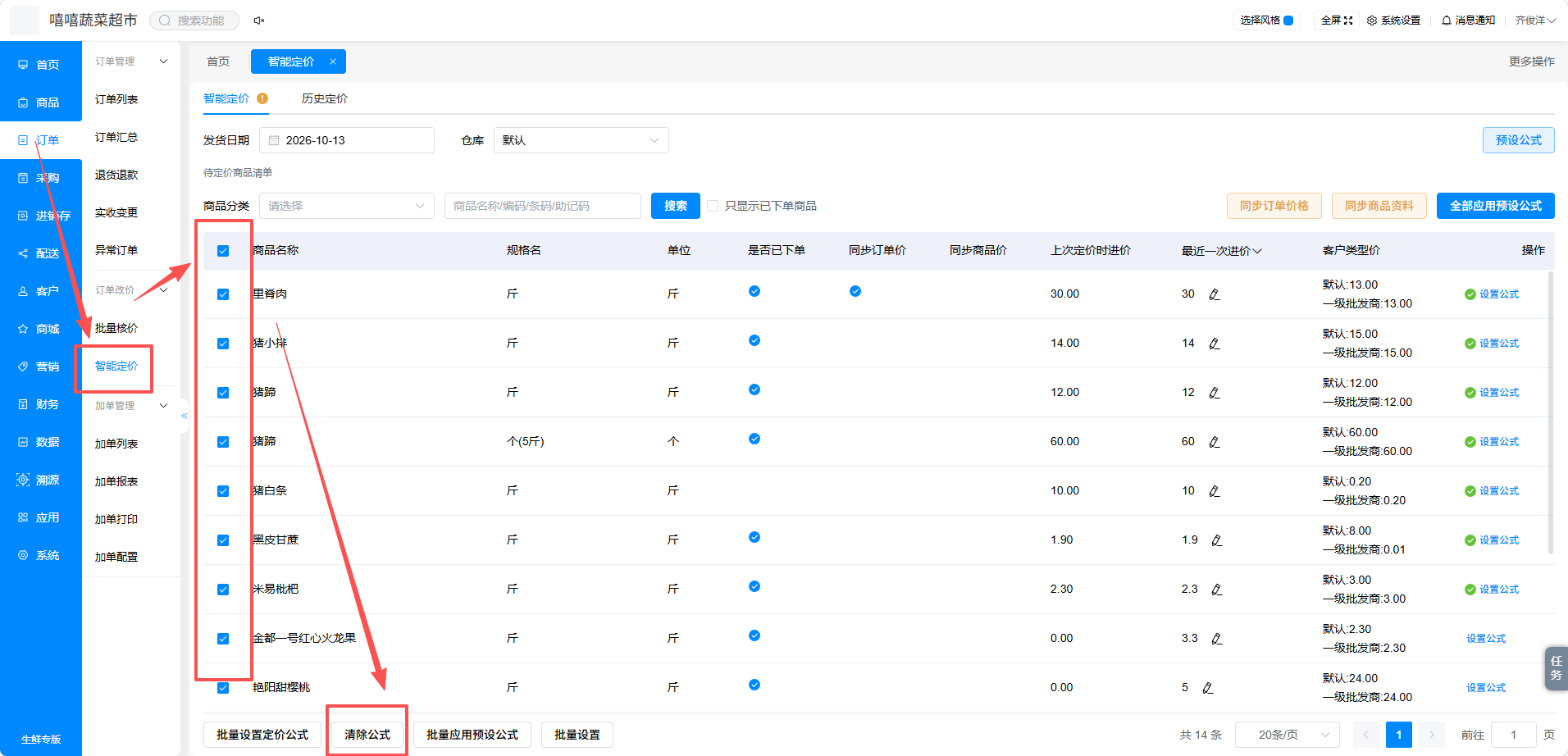The image size is (1568, 756).
Task: Switch to the 历史定价 tab
Action: (324, 98)
